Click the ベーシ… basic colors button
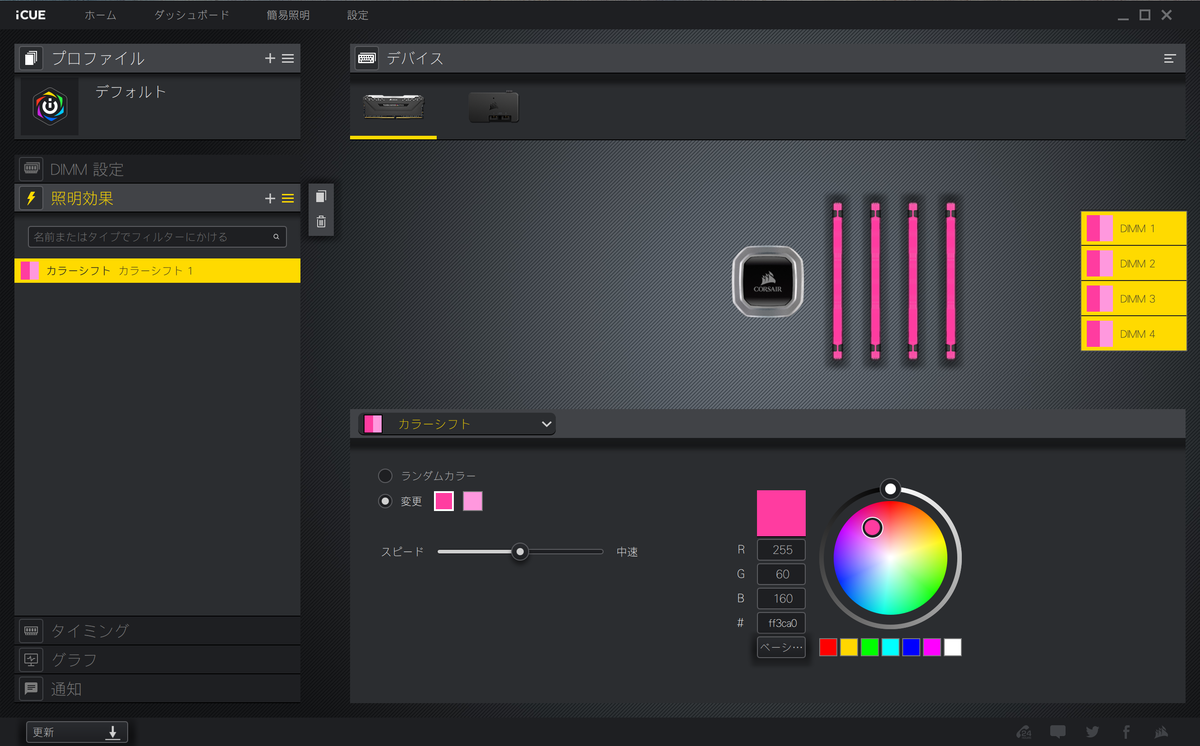This screenshot has height=746, width=1200. 781,647
